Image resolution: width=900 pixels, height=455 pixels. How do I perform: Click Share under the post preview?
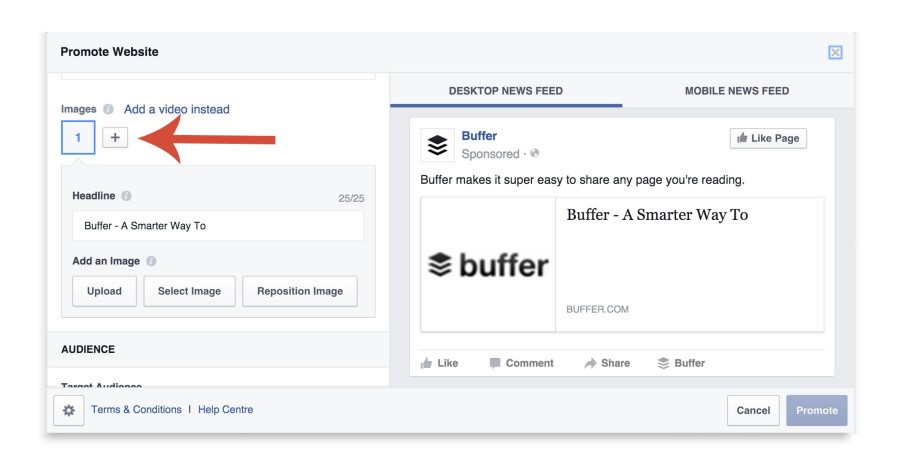(607, 363)
